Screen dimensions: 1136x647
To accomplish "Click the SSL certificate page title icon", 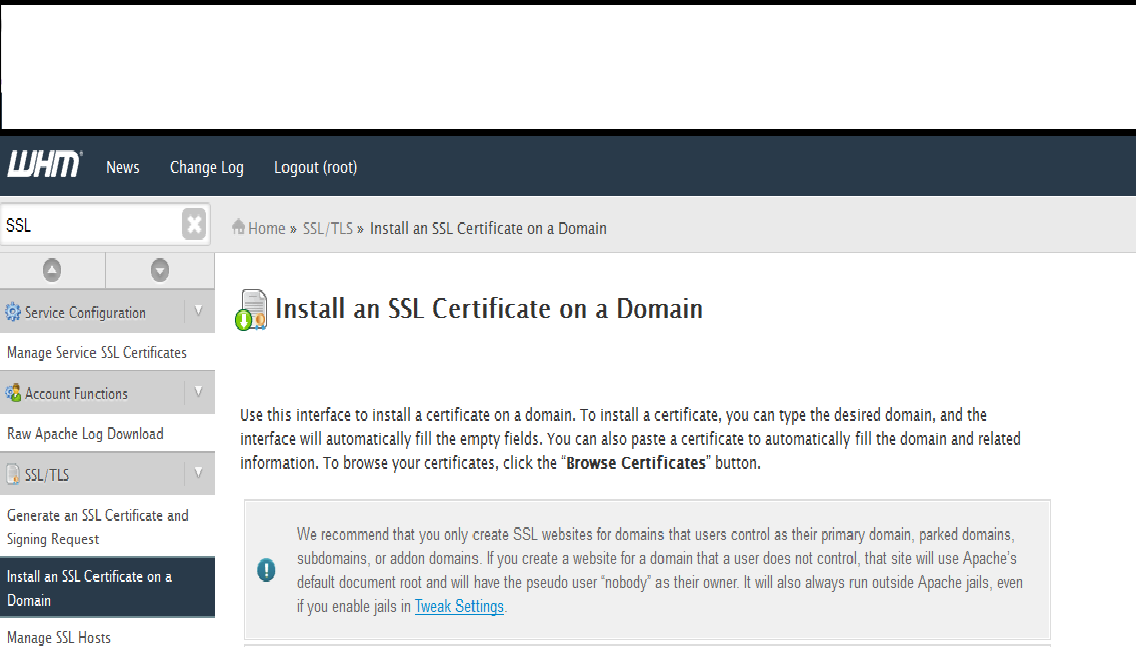I will pyautogui.click(x=251, y=308).
